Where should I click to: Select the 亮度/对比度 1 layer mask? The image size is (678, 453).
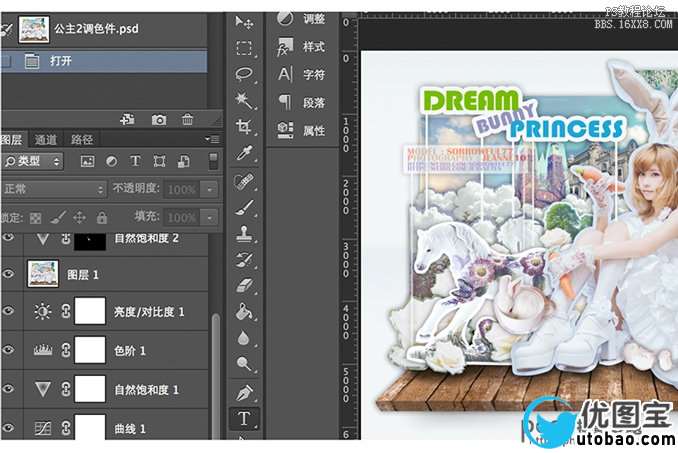90,311
